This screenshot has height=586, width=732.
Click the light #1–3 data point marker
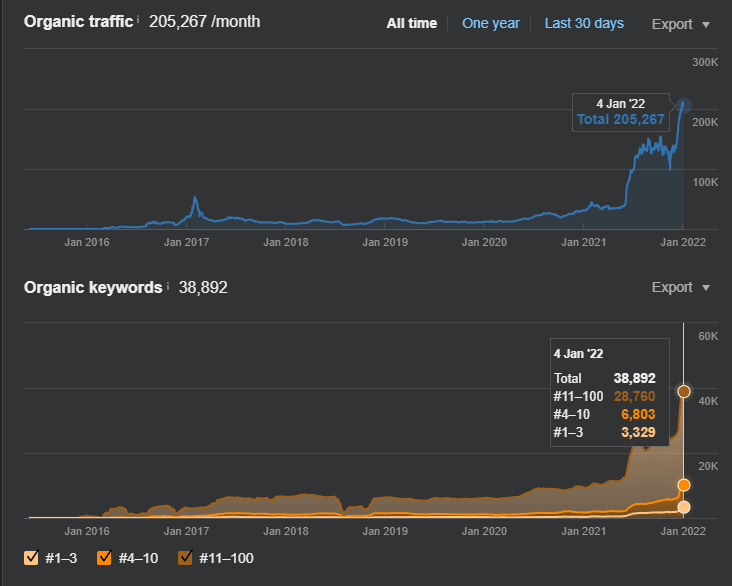point(684,507)
